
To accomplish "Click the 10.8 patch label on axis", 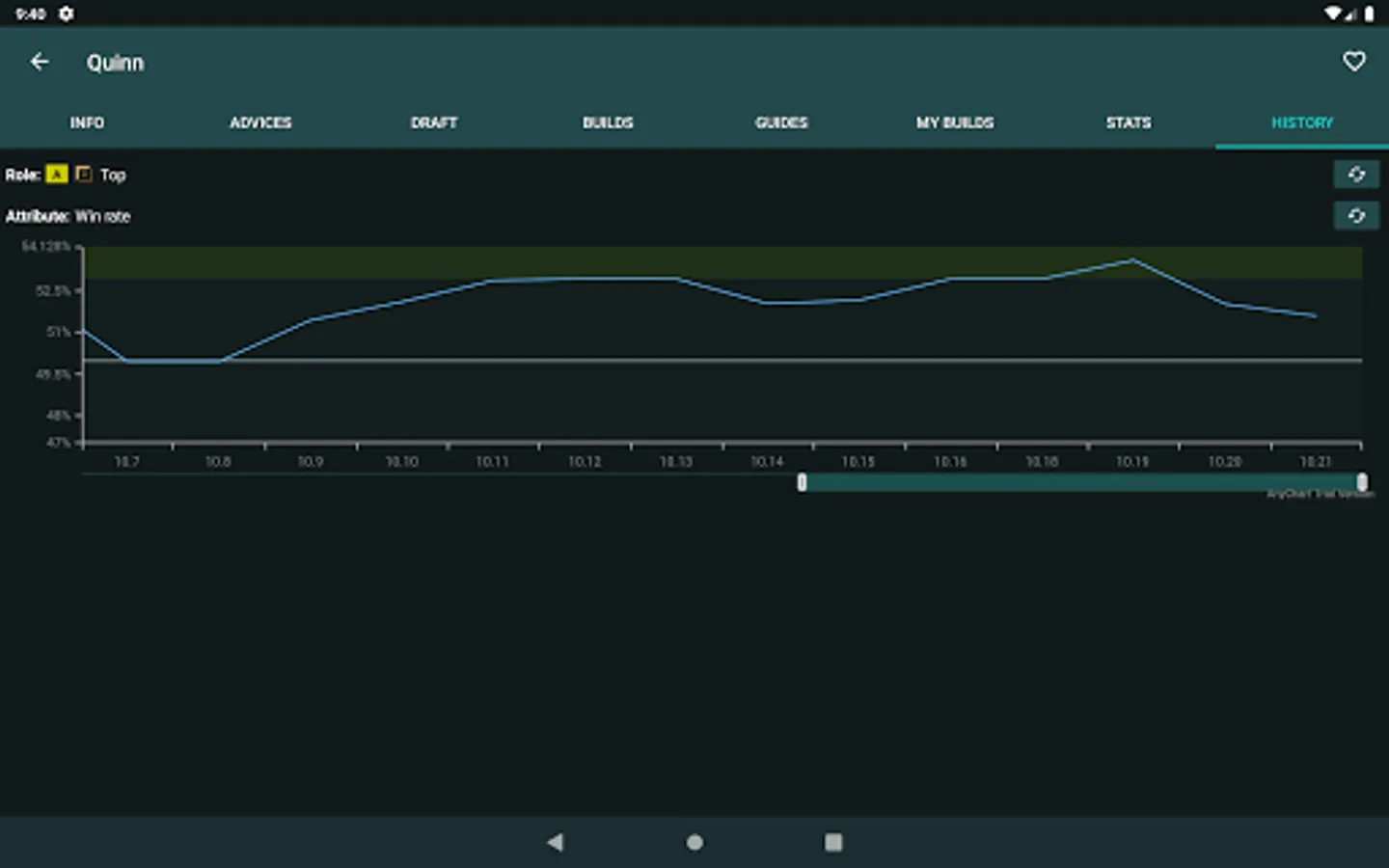I will pos(218,462).
